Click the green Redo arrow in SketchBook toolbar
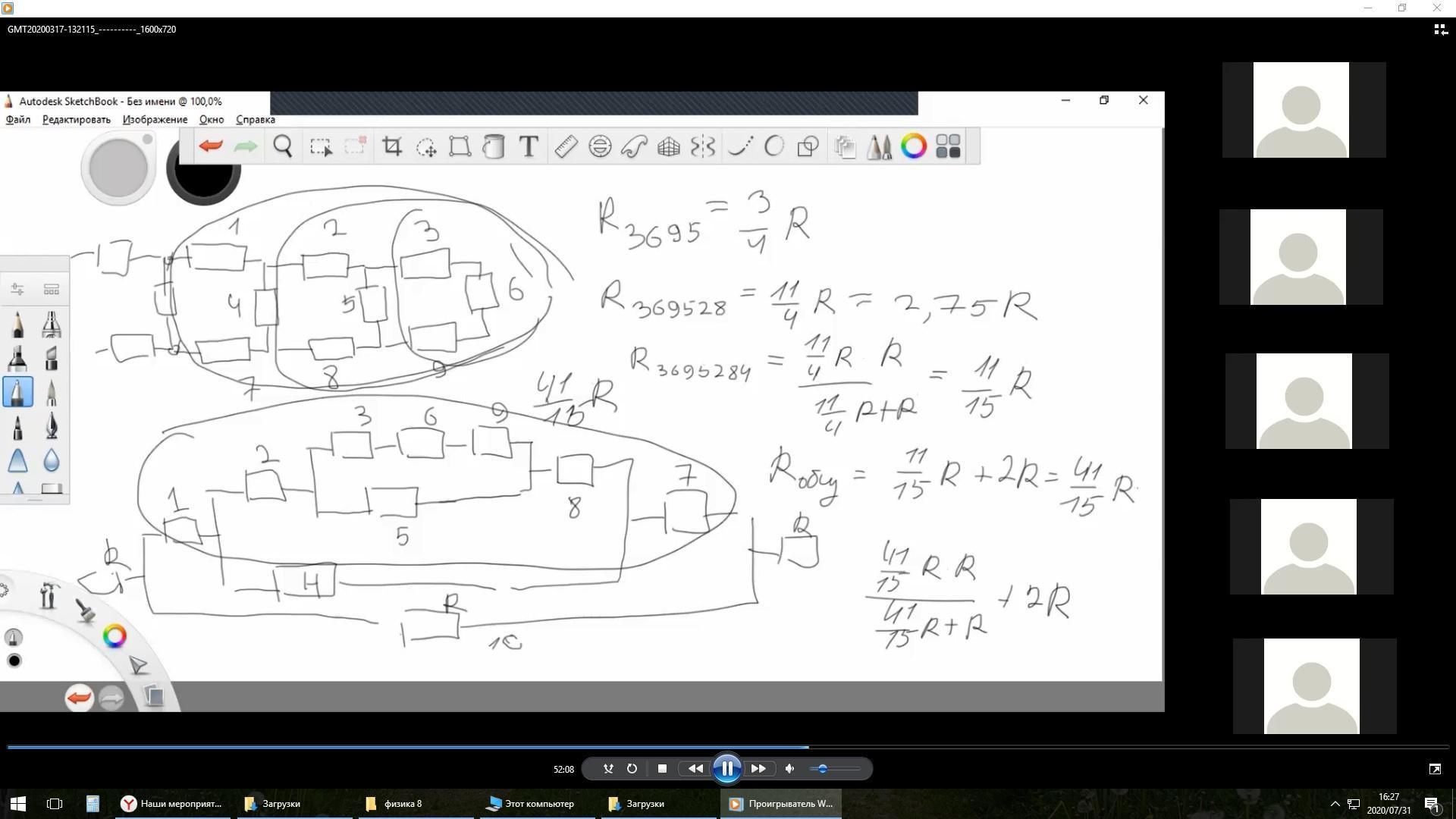 point(245,146)
